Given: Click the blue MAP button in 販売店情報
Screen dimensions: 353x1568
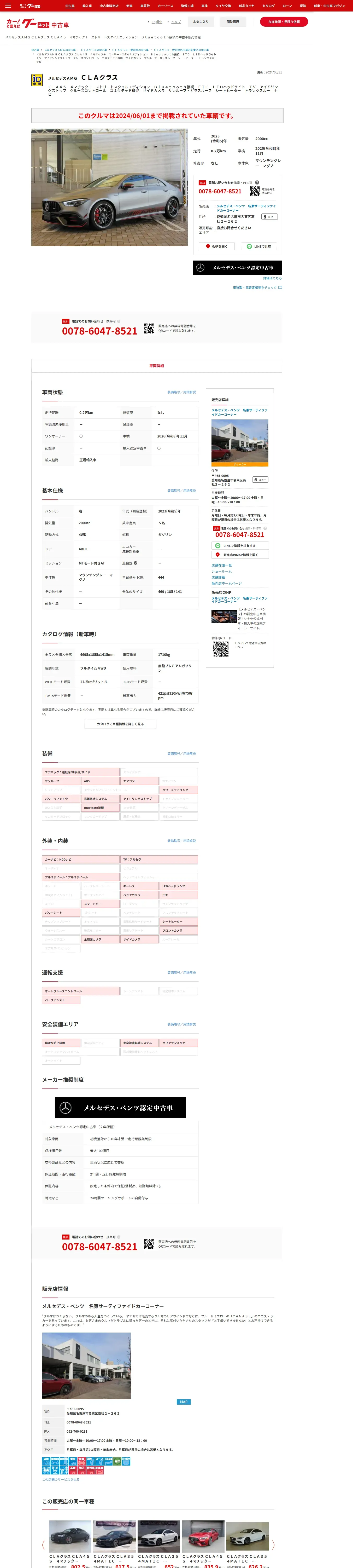Looking at the screenshot, I should point(183,1402).
